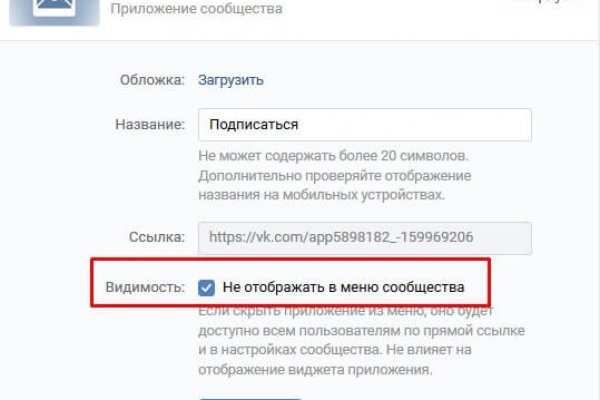
Task: Click the Загрузить cover upload link
Action: pos(231,79)
